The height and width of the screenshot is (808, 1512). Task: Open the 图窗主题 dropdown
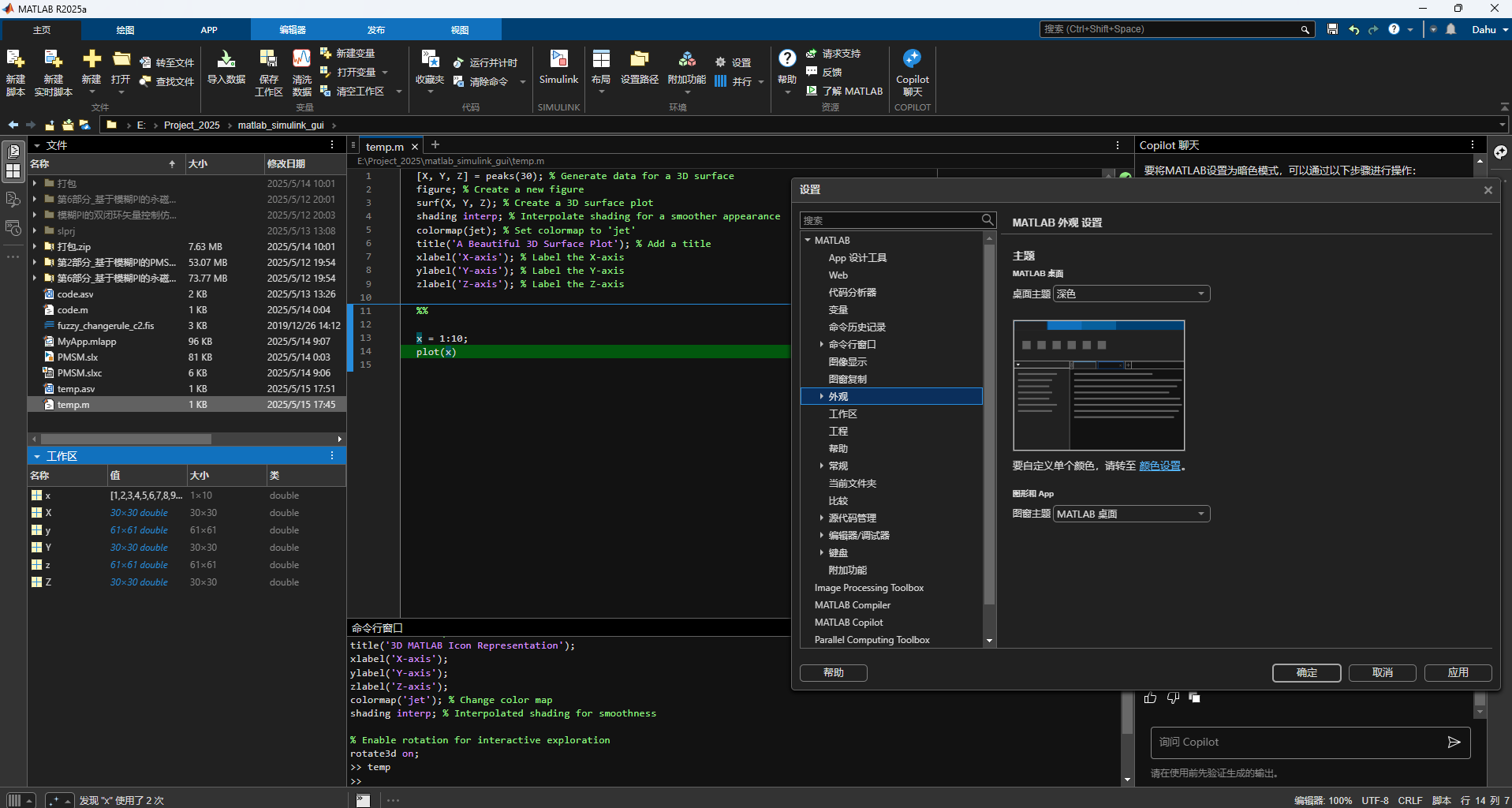(x=1131, y=514)
